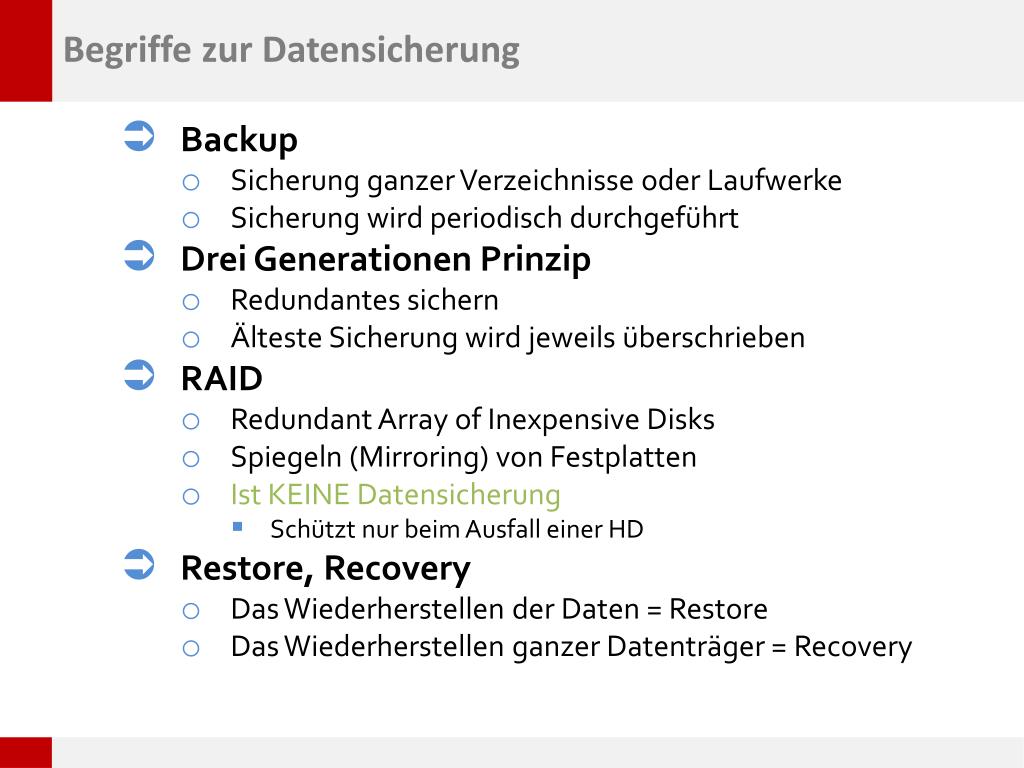The height and width of the screenshot is (768, 1024).
Task: Click the text Redundant Array of Inexpensive Disks
Action: point(473,420)
